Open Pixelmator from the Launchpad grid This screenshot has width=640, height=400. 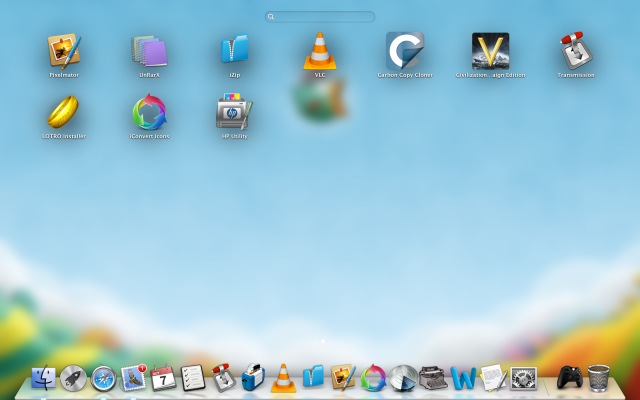pyautogui.click(x=64, y=51)
